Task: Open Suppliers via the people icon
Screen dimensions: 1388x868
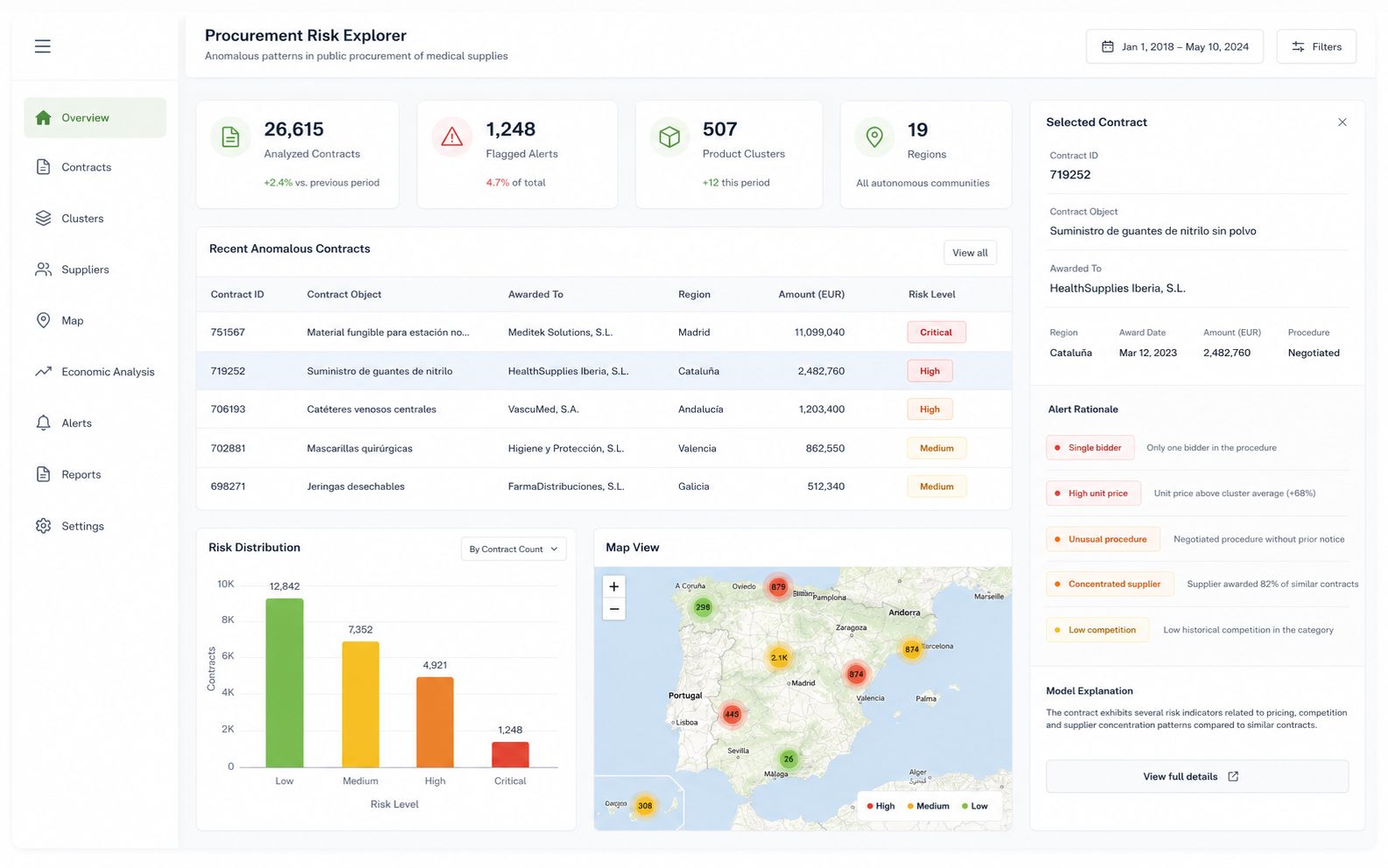Action: tap(43, 269)
